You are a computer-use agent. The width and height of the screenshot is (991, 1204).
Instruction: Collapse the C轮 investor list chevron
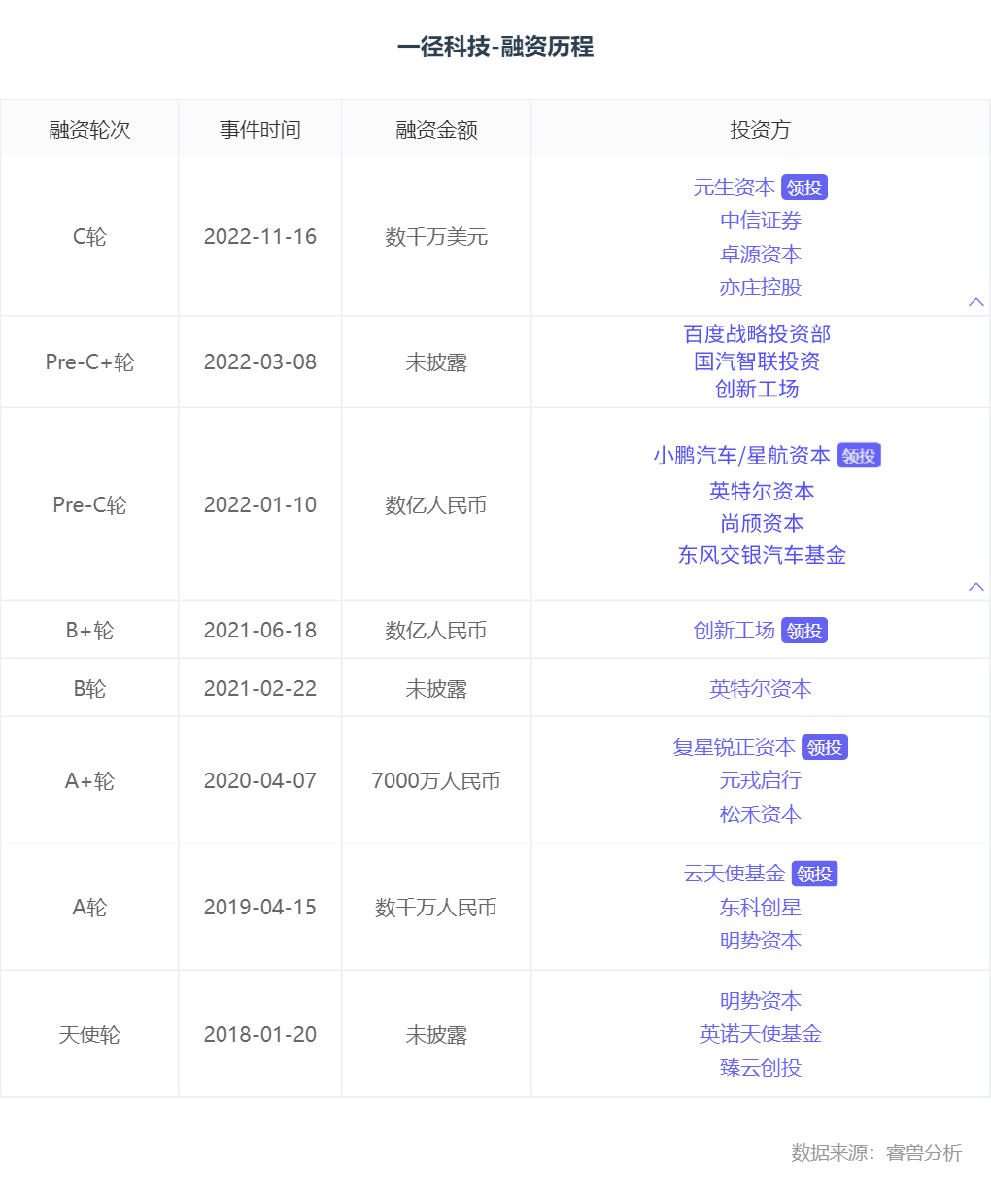point(976,302)
